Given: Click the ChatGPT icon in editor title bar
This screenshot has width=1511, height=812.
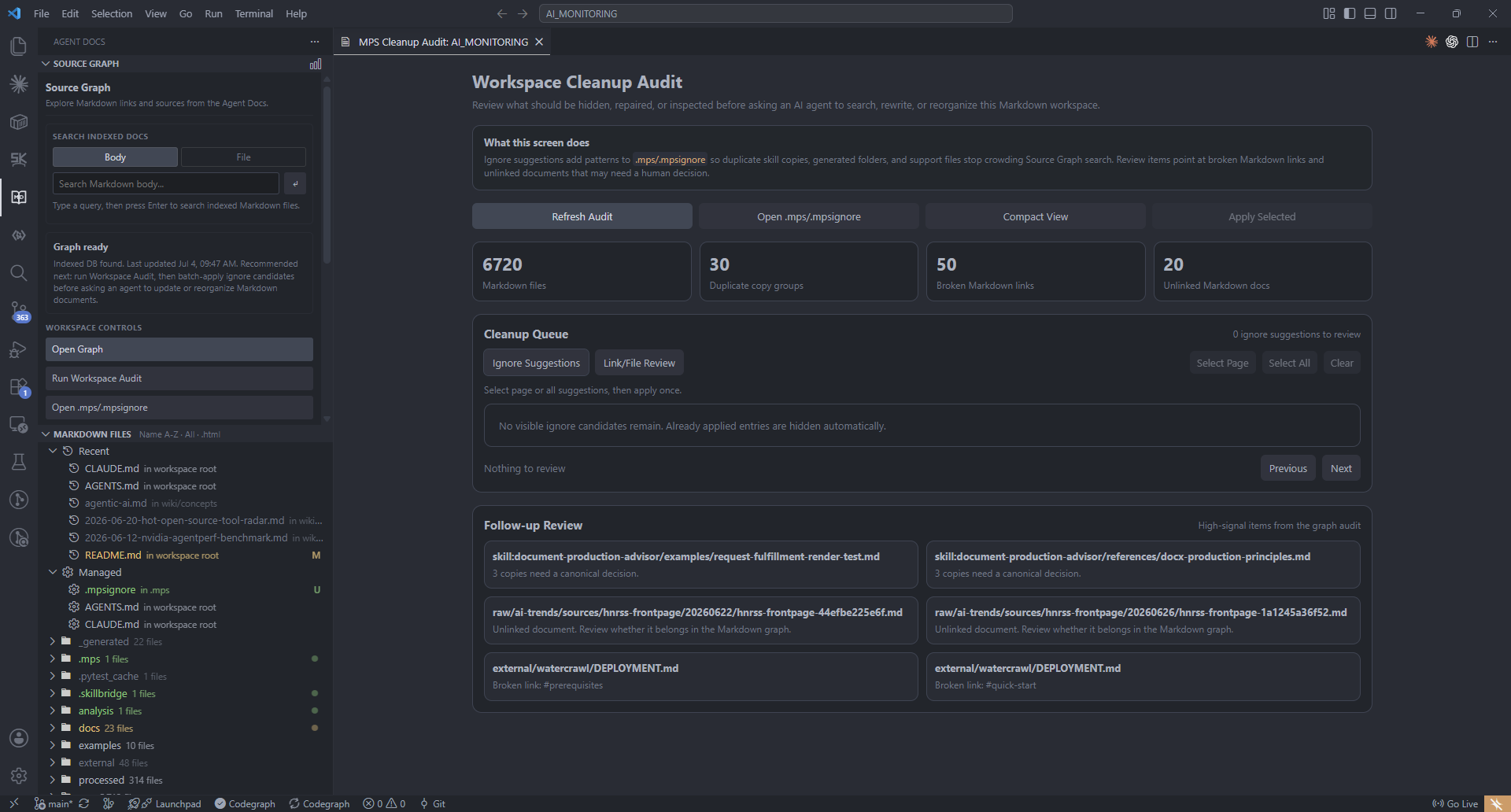Looking at the screenshot, I should coord(1452,42).
